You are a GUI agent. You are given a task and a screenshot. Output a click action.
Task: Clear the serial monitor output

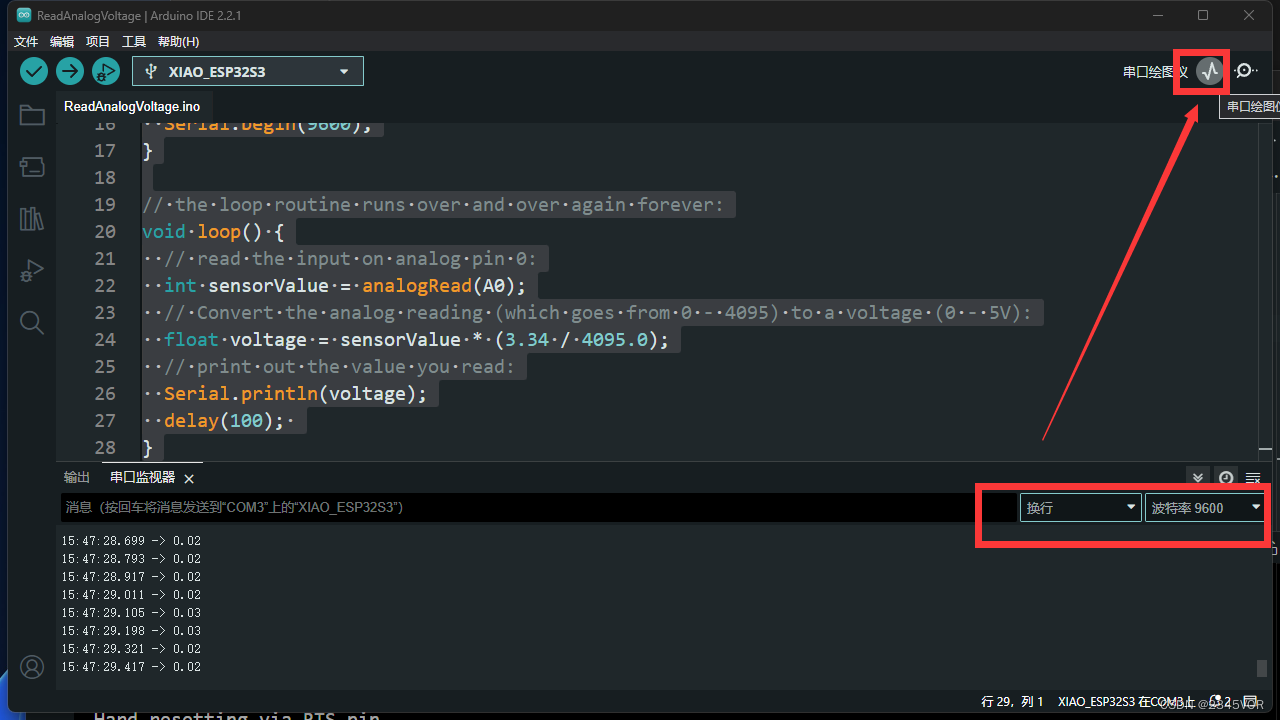click(x=1253, y=477)
